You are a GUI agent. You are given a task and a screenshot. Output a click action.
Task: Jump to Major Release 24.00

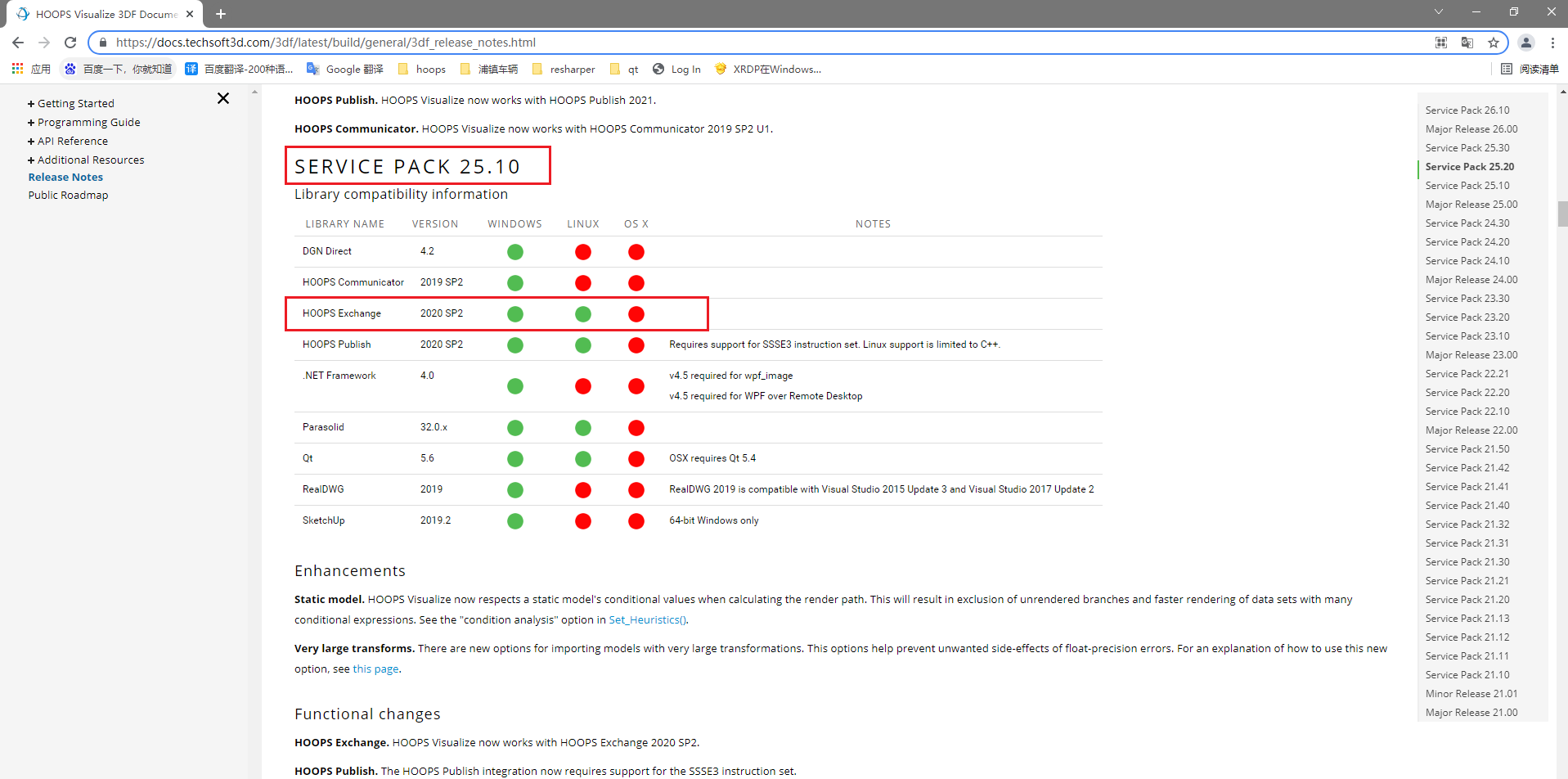point(1471,280)
